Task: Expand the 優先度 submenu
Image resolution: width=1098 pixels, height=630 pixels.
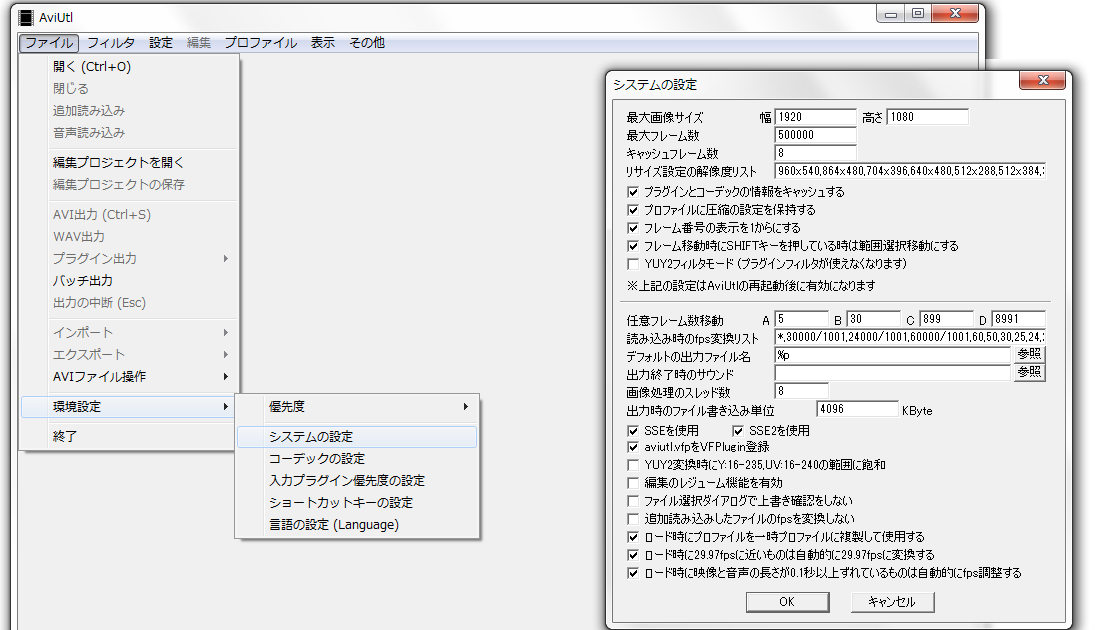Action: (x=357, y=407)
